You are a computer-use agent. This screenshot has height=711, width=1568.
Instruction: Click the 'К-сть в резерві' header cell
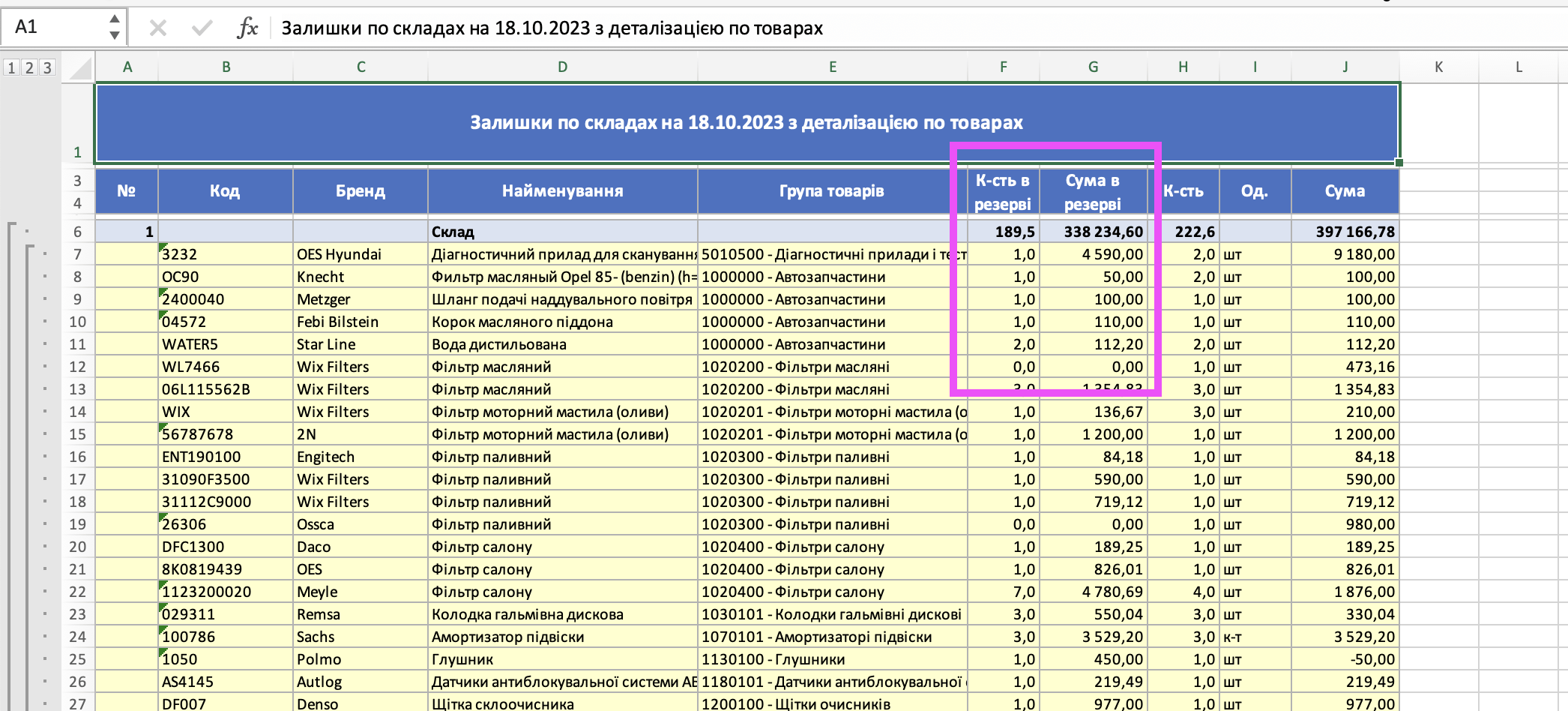tap(1004, 192)
